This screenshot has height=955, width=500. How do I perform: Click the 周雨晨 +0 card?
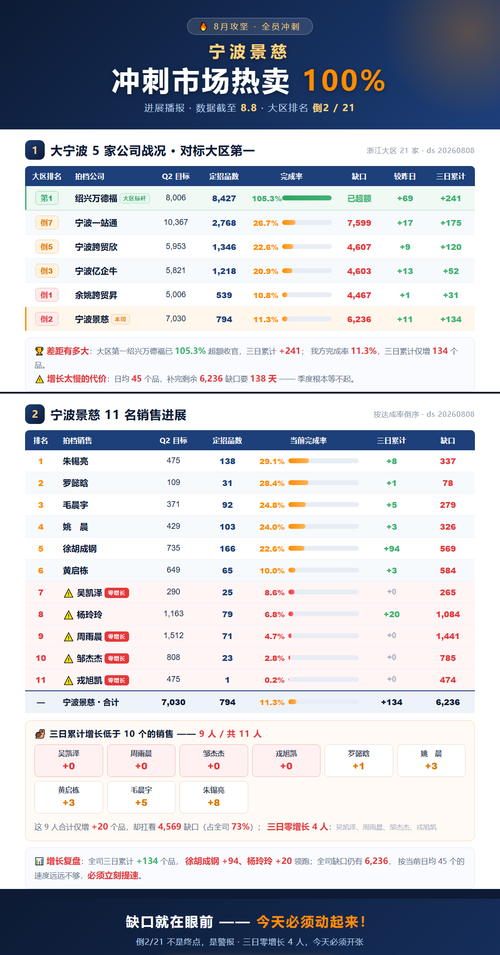141,761
